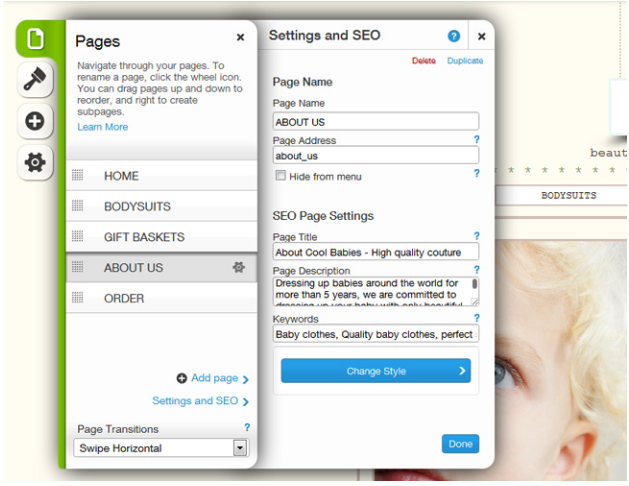Viewport: 629px width, 486px height.
Task: Click the Page Name input field
Action: pyautogui.click(x=375, y=121)
